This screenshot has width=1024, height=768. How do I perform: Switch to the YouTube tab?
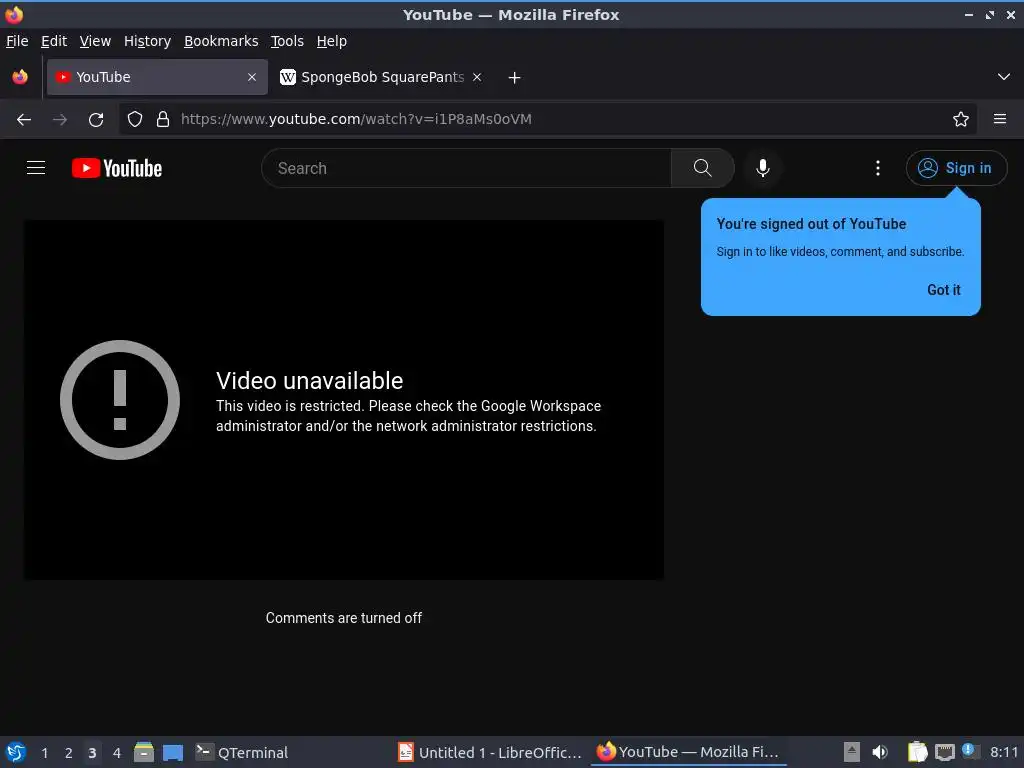pyautogui.click(x=157, y=77)
